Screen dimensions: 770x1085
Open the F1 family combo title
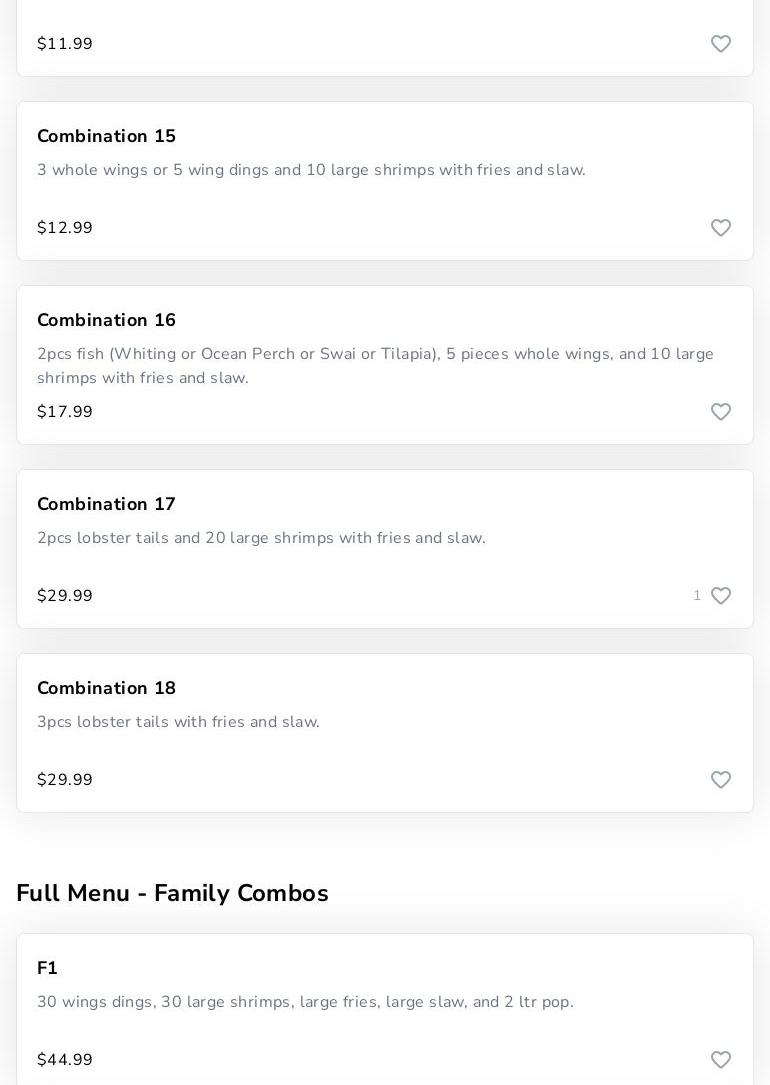pyautogui.click(x=47, y=968)
